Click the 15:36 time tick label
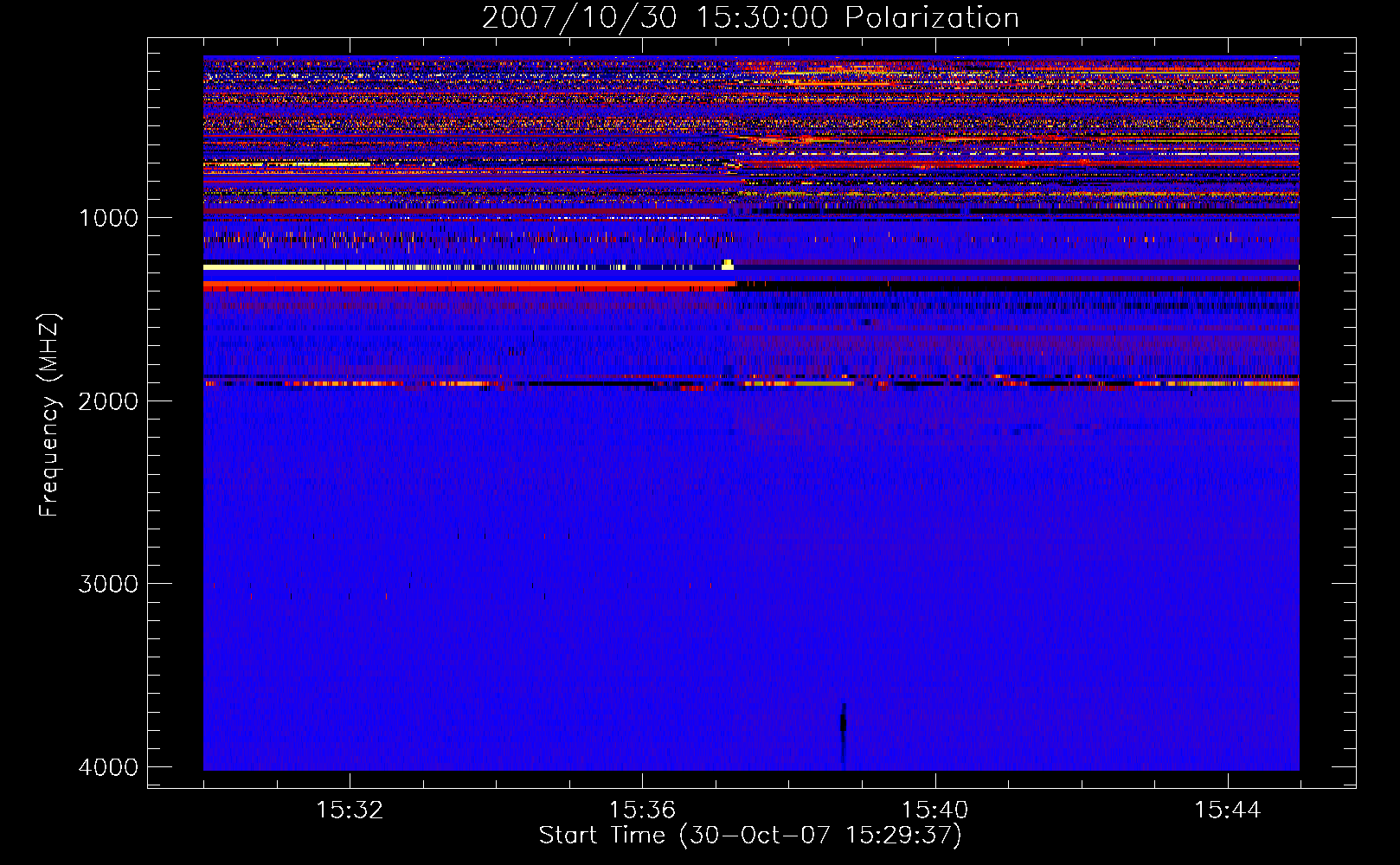This screenshot has height=865, width=1400. coord(642,811)
